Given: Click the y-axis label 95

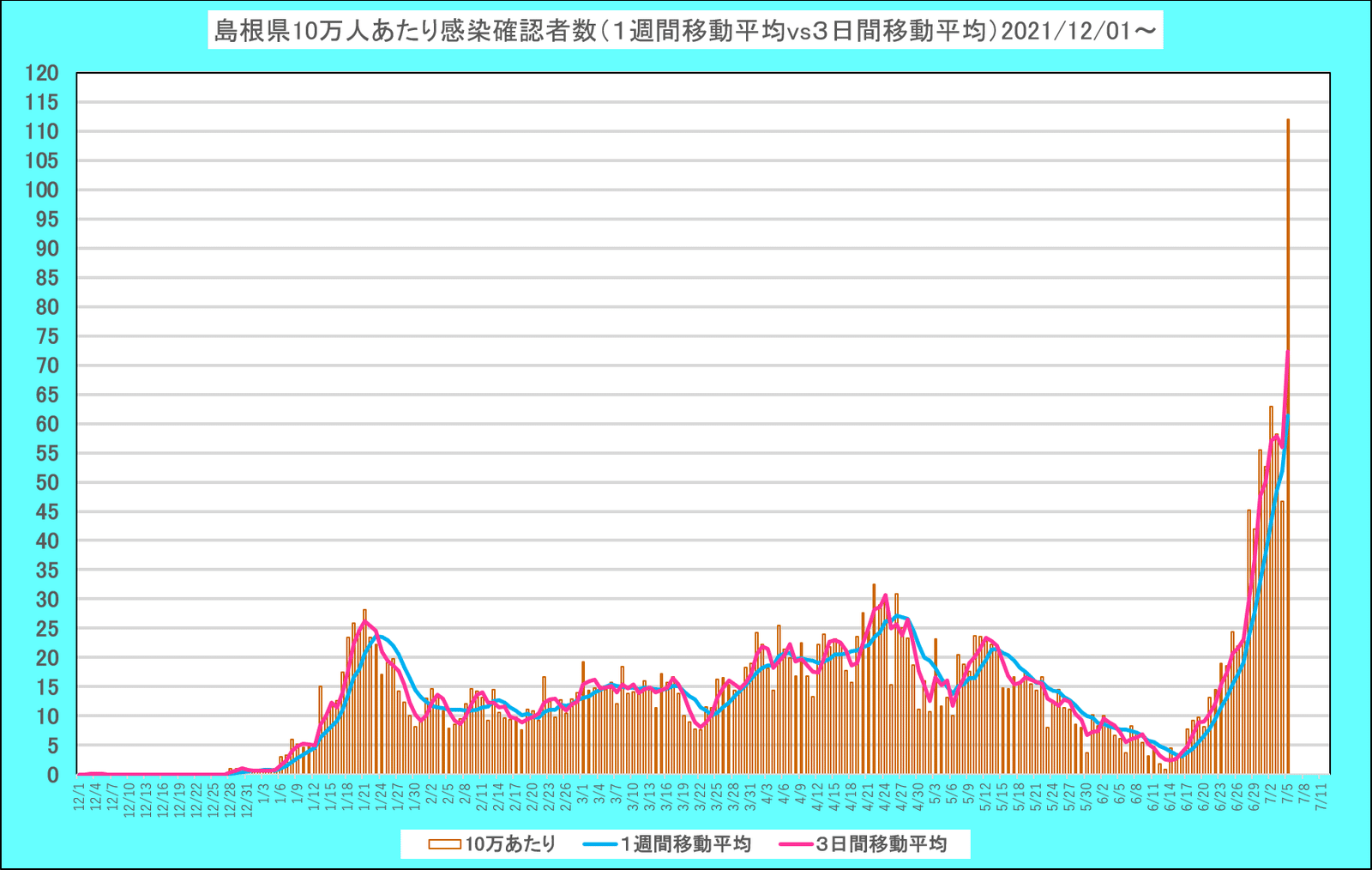Looking at the screenshot, I should [47, 219].
